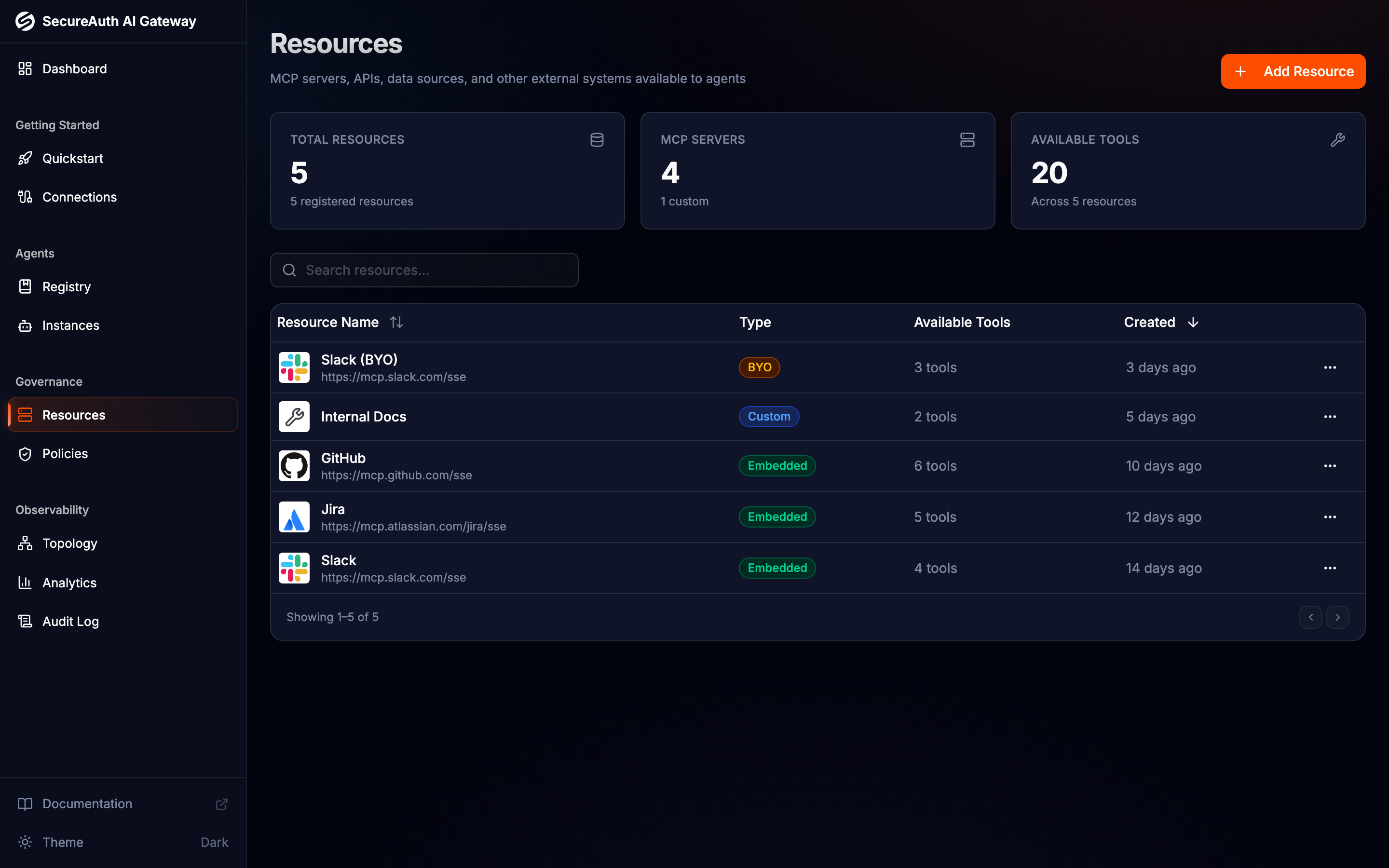Open Quickstart from the sidebar

pyautogui.click(x=123, y=159)
